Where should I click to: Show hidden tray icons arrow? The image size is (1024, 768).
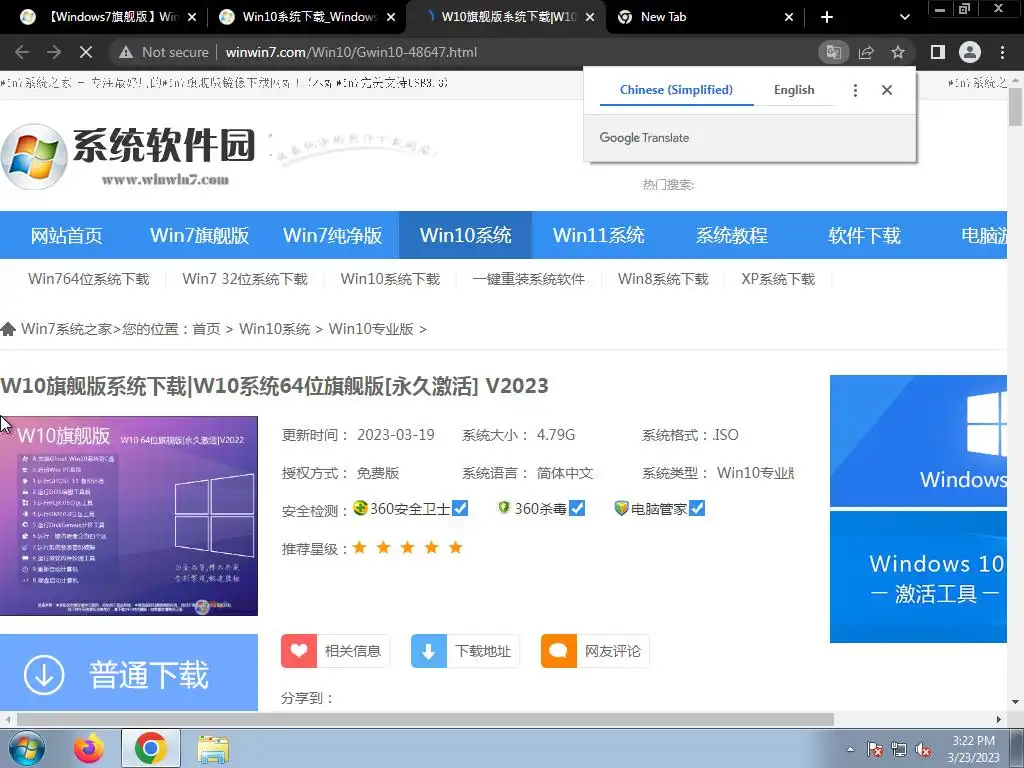850,749
